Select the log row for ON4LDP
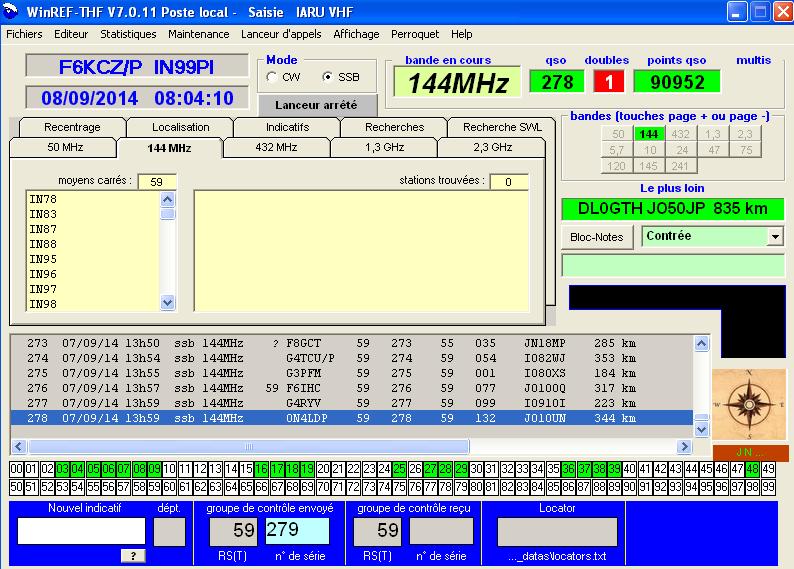Viewport: 794px width, 569px height. click(x=351, y=418)
